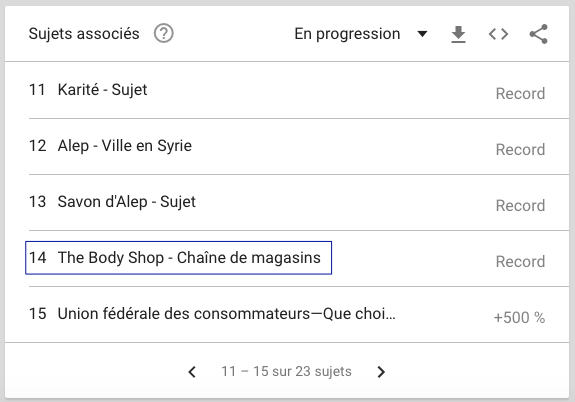This screenshot has width=575, height=402.
Task: Click the 11 – 15 sur 23 sujets label
Action: [286, 372]
